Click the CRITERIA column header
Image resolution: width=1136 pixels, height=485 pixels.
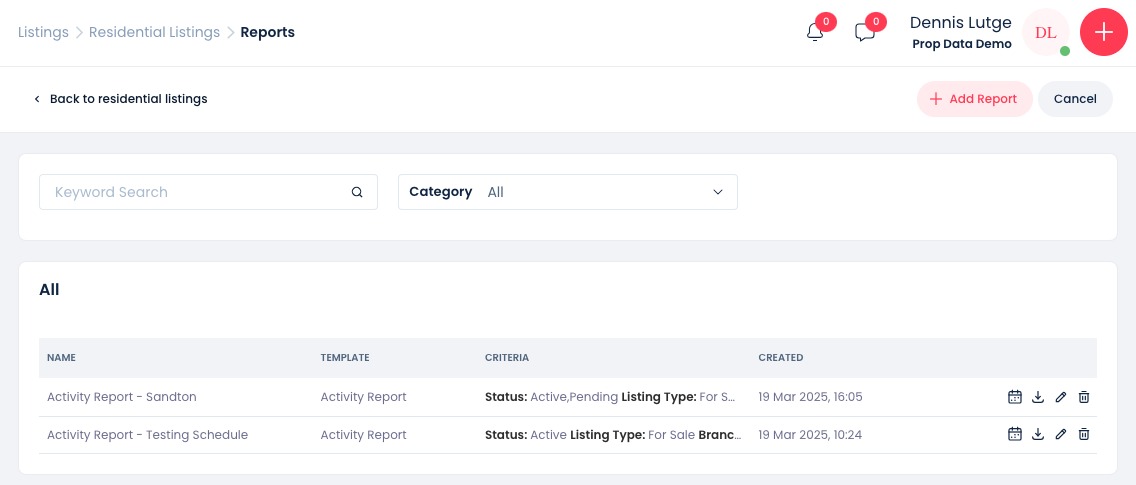tap(506, 357)
